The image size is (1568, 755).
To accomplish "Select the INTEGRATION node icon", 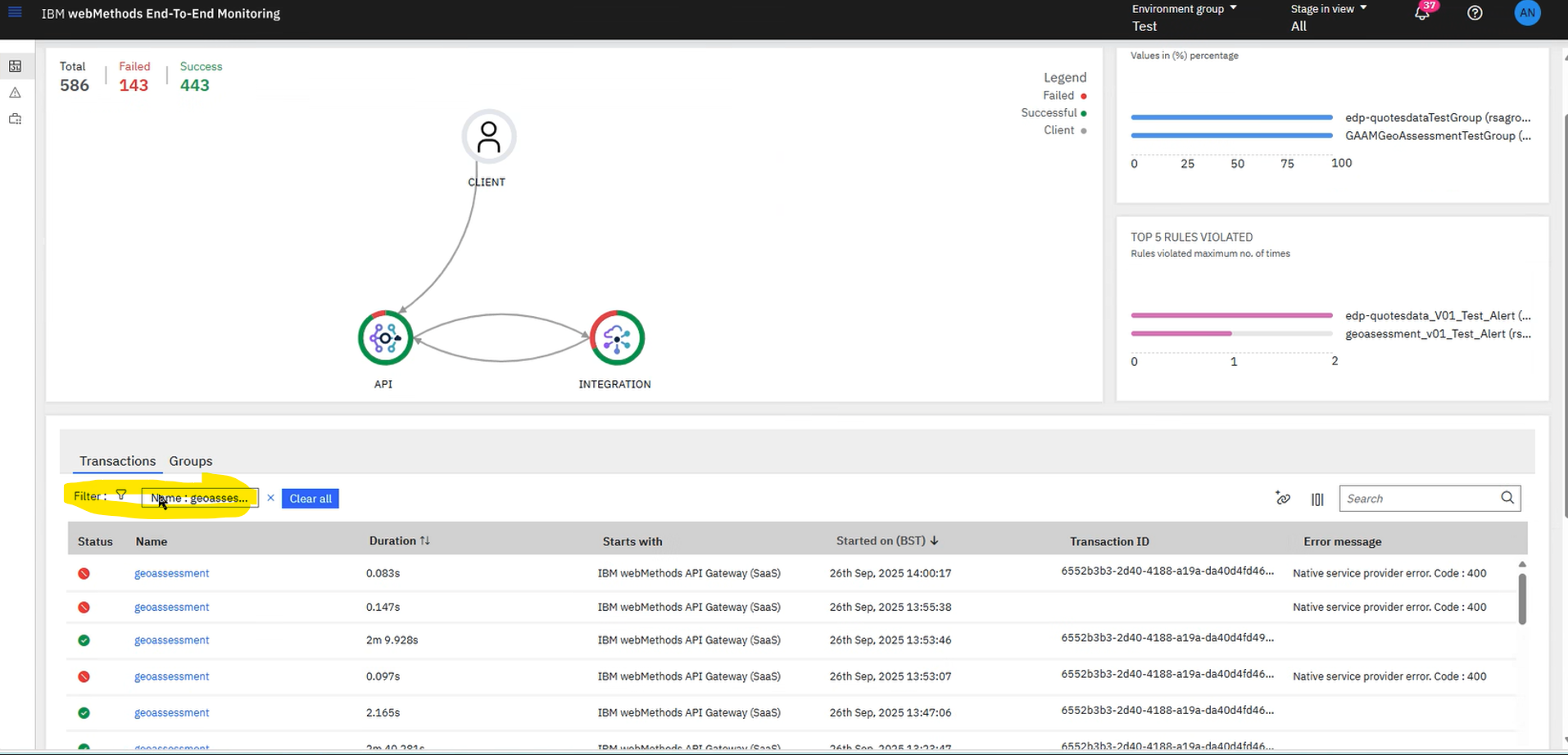I will tap(617, 338).
